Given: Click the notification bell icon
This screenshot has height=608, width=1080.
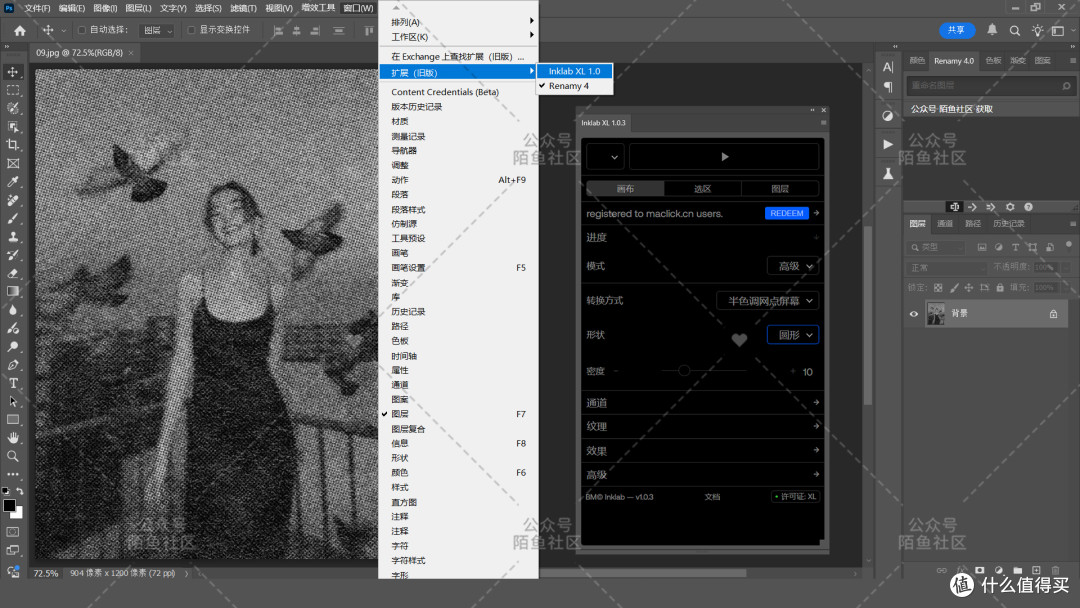Looking at the screenshot, I should pos(992,30).
